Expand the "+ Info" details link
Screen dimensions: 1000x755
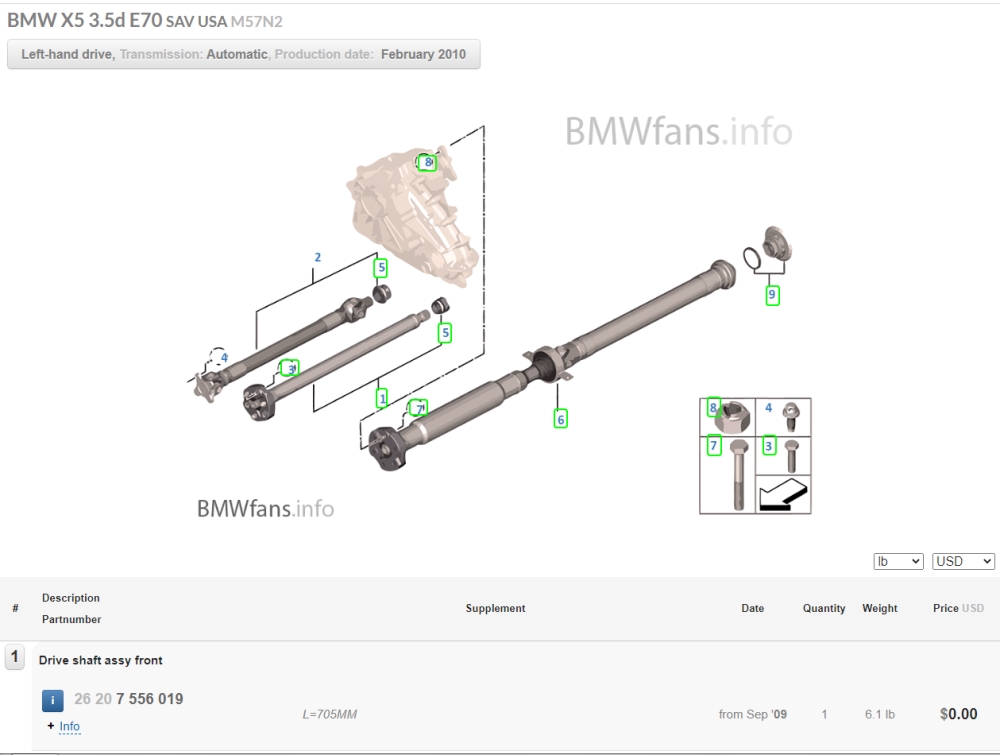point(64,726)
